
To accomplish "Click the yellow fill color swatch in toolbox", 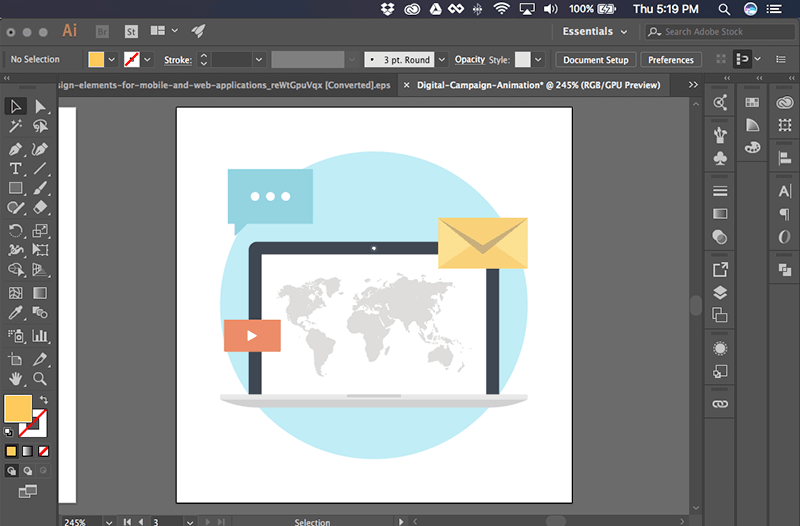I will click(x=18, y=409).
